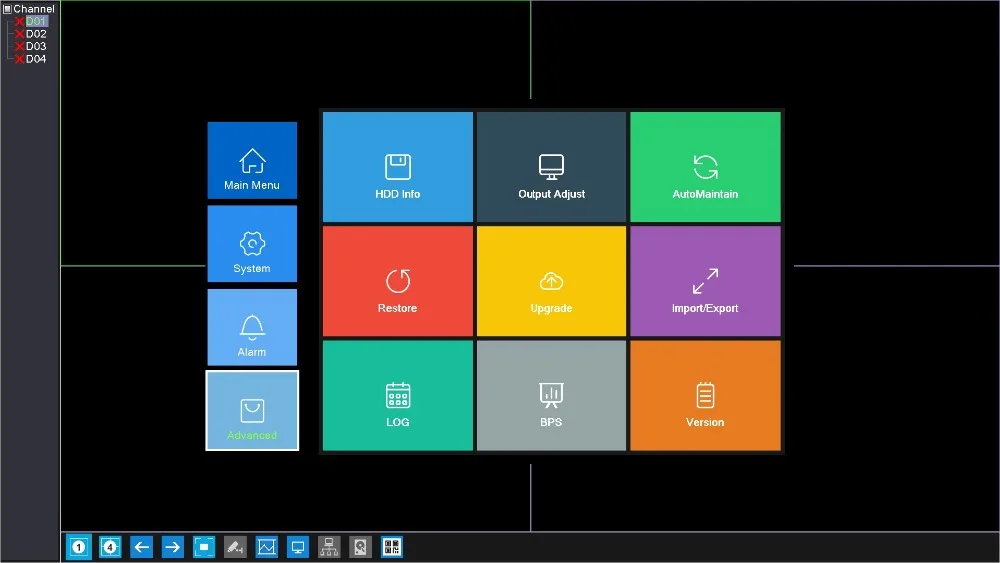Image resolution: width=1000 pixels, height=563 pixels.
Task: Switch to four-view layout
Action: tap(110, 547)
